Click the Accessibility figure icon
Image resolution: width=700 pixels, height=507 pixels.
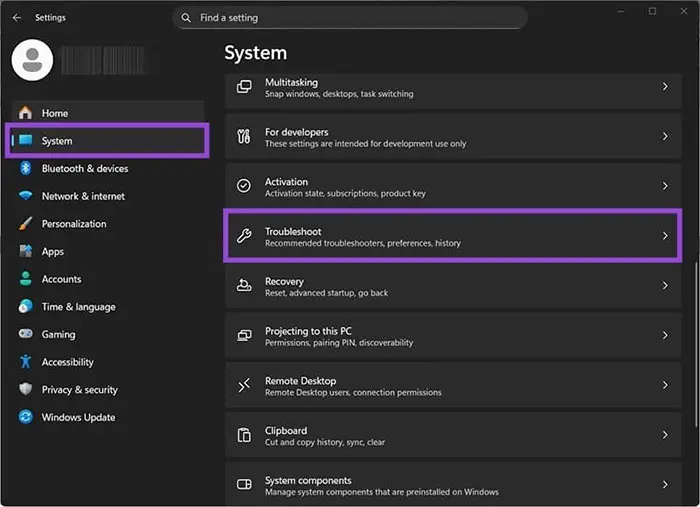tap(25, 362)
